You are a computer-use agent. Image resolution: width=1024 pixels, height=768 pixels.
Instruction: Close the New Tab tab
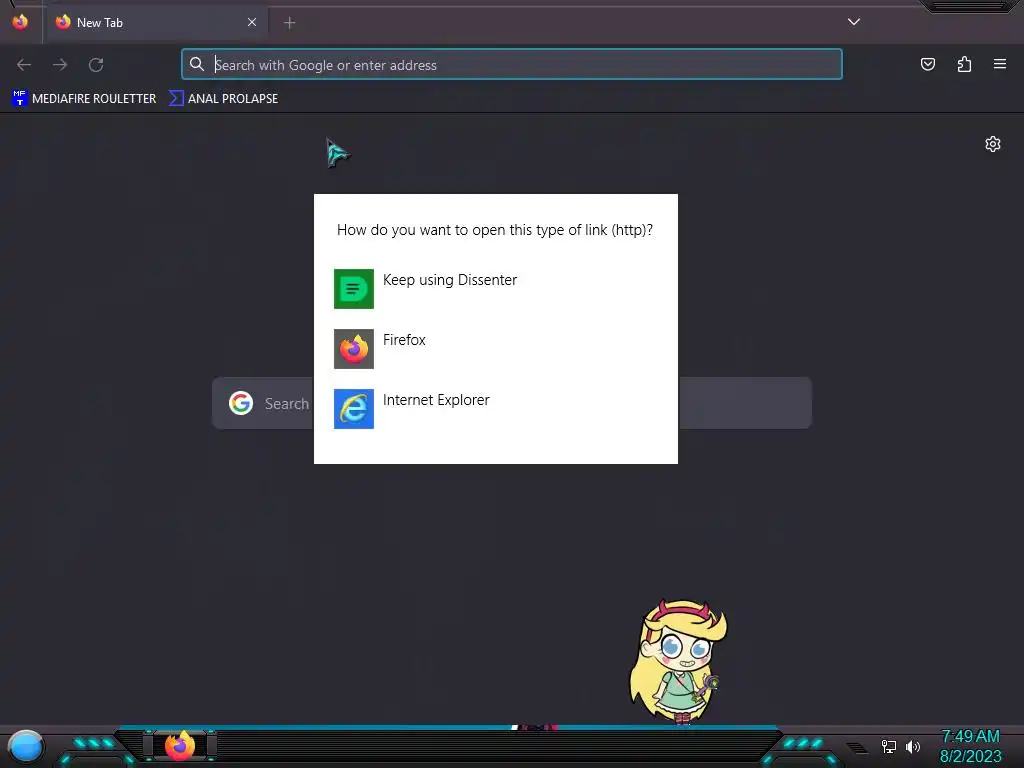point(252,22)
